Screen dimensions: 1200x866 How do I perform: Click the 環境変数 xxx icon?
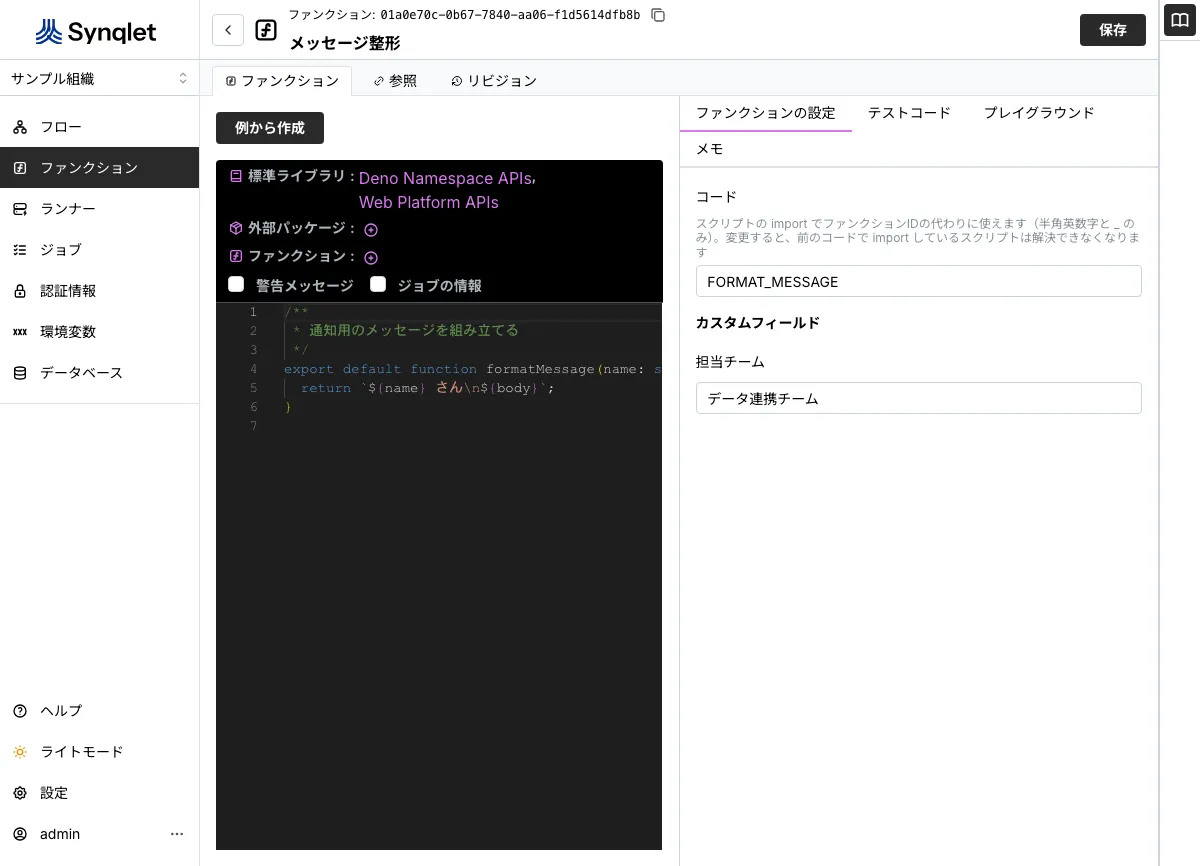[x=20, y=332]
